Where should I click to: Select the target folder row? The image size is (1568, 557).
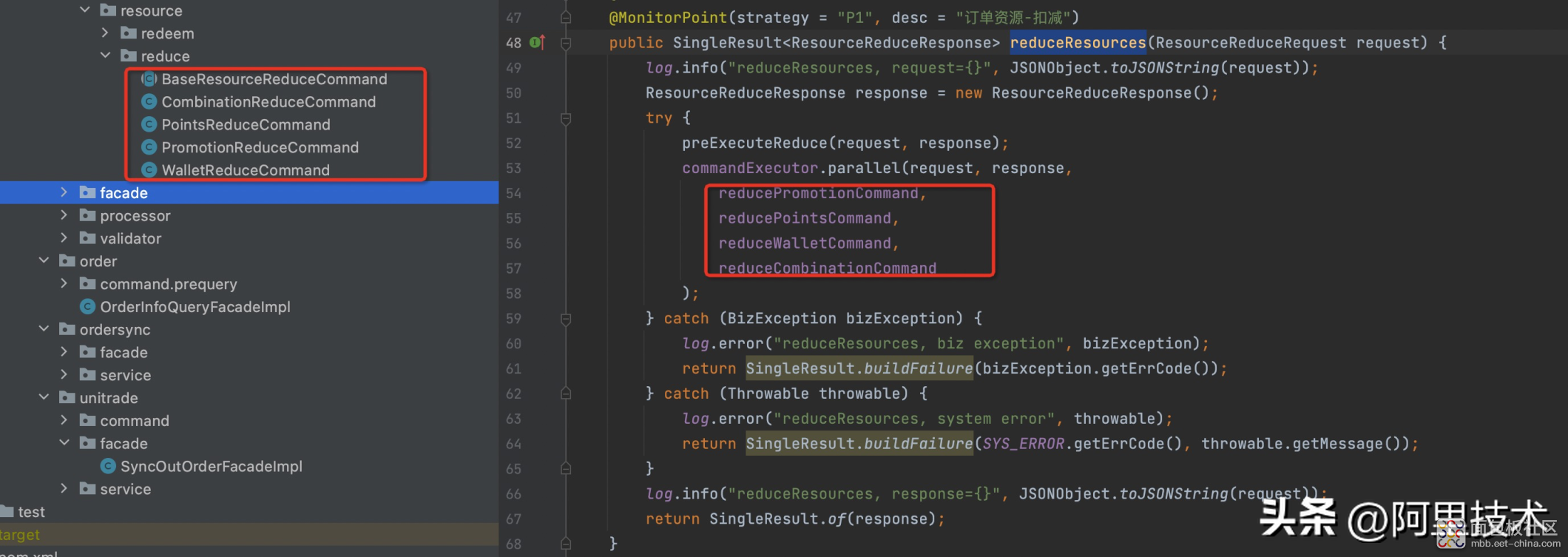coord(249,535)
